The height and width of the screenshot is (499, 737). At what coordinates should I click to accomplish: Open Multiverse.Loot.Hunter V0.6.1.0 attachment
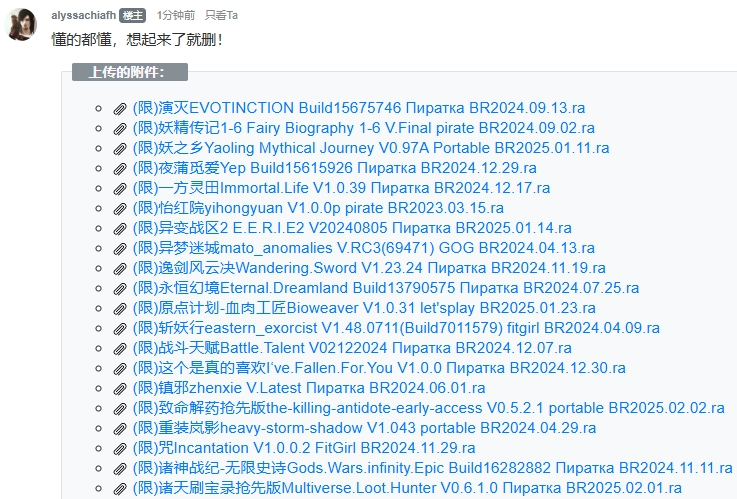(407, 488)
